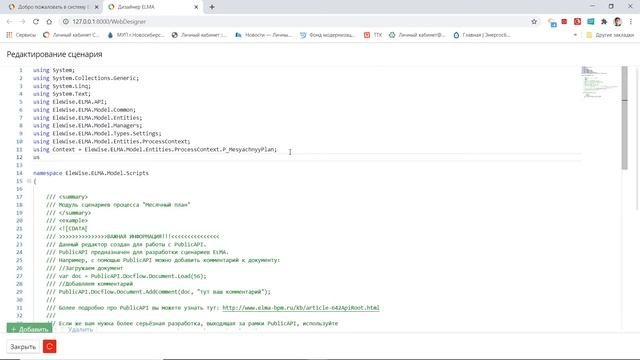Click the blue screen extension icon in toolbar
The height and width of the screenshot is (360, 640).
(552, 22)
